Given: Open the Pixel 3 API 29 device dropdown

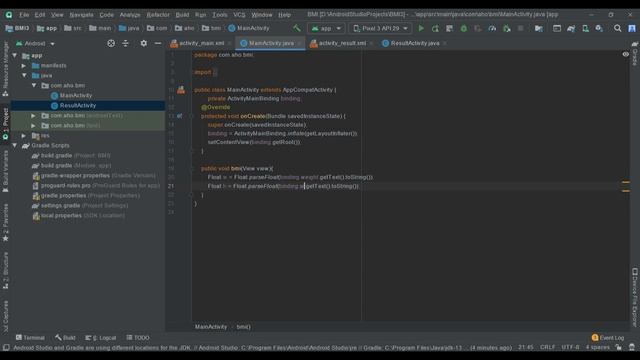Looking at the screenshot, I should pos(380,28).
